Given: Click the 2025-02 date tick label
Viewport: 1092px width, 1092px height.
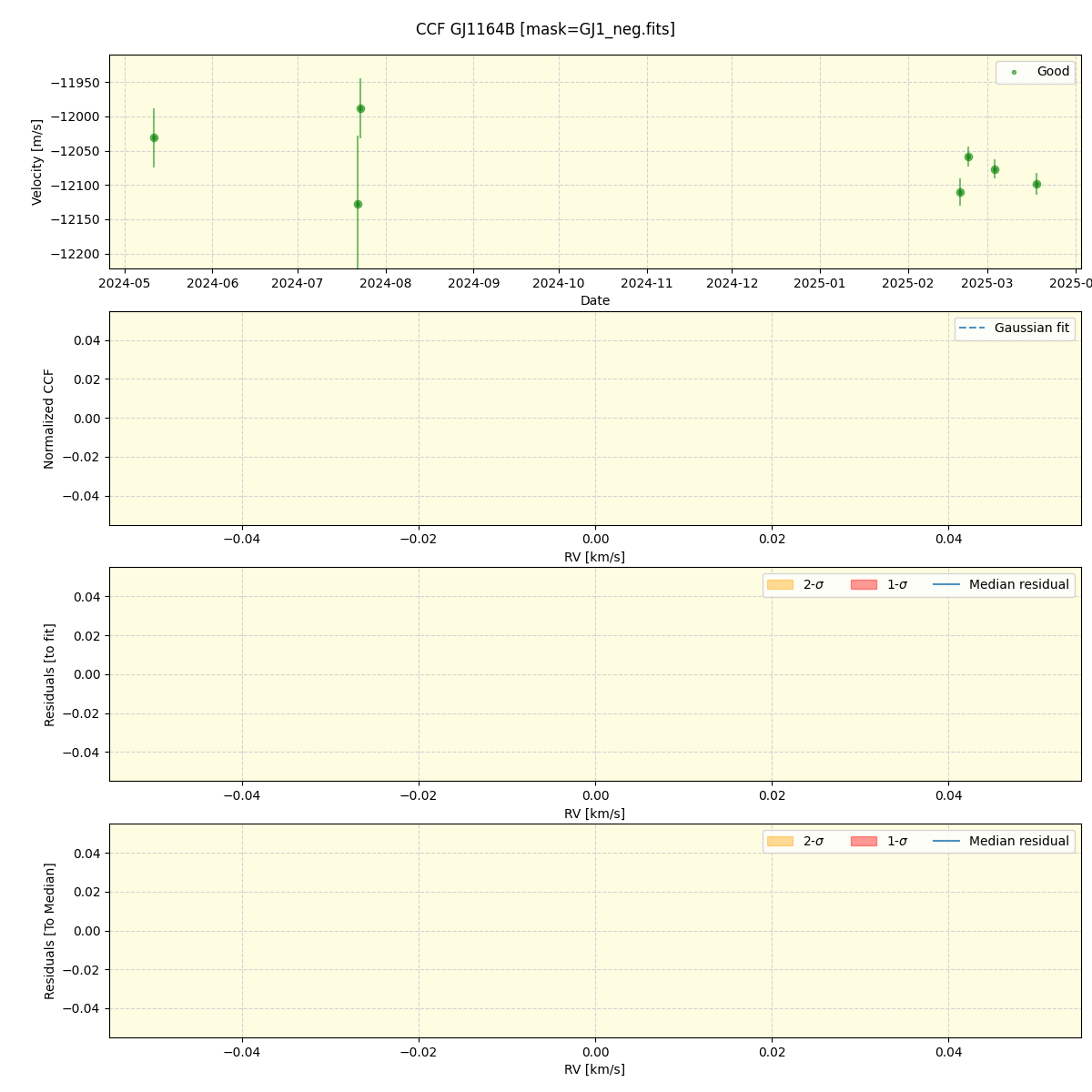Looking at the screenshot, I should [x=908, y=283].
